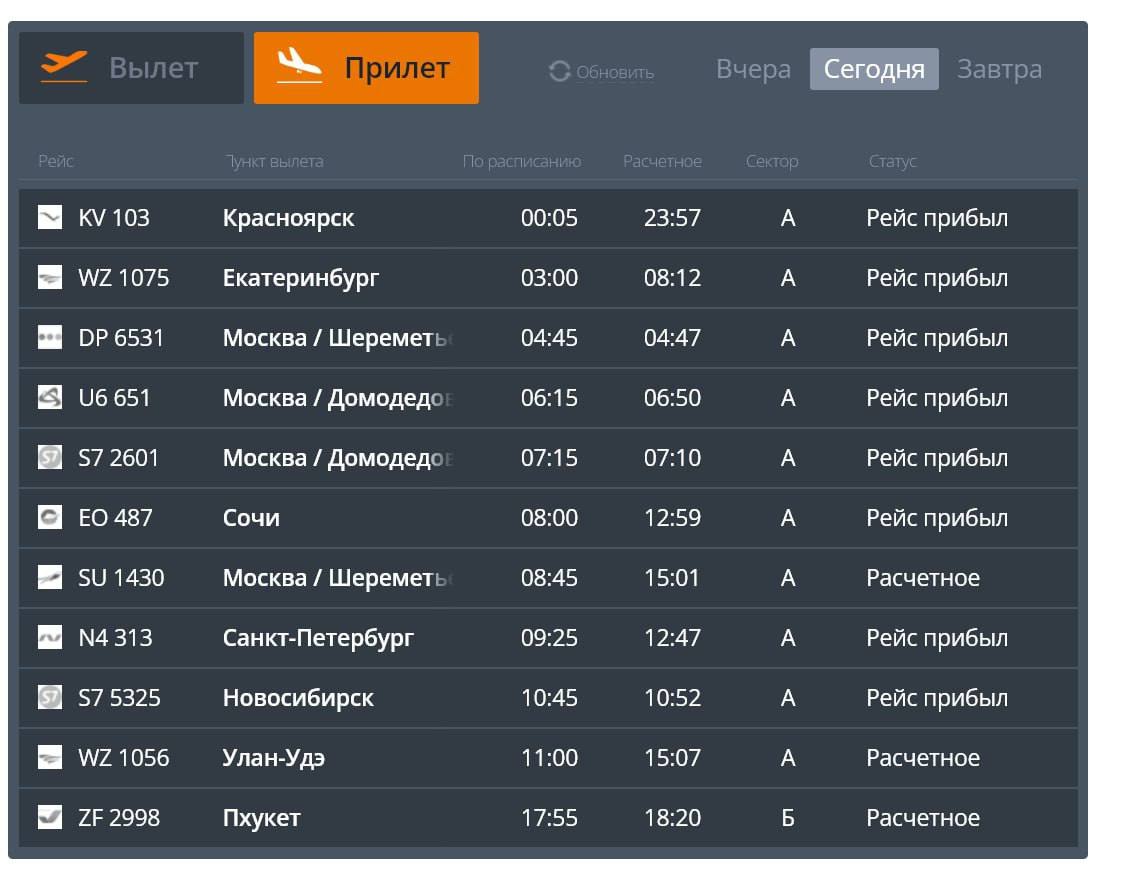The image size is (1124, 871).
Task: Click the Pobeda logo beside DP 6531
Action: (x=50, y=338)
